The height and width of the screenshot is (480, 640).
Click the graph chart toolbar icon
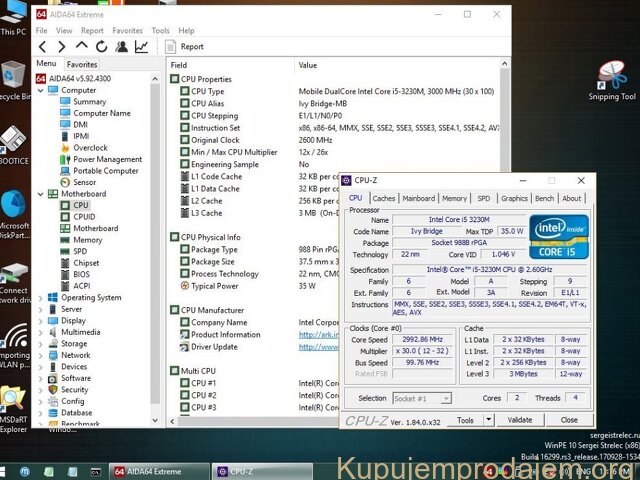point(141,47)
